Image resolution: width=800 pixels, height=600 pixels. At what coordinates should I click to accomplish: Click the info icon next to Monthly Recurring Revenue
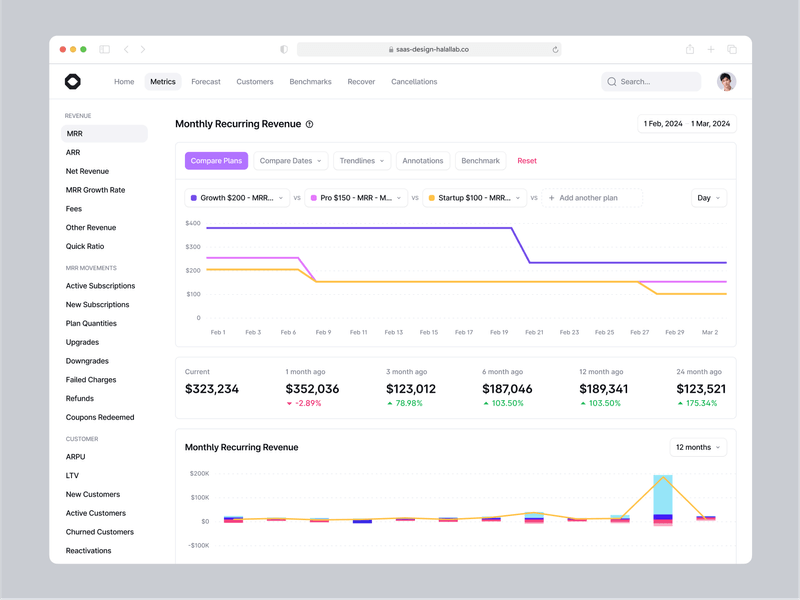[x=310, y=124]
